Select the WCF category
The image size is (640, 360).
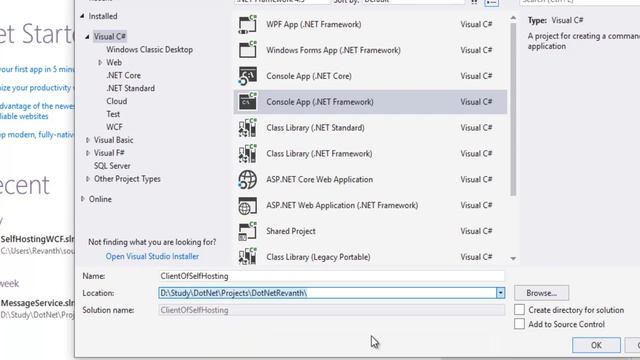[114, 127]
